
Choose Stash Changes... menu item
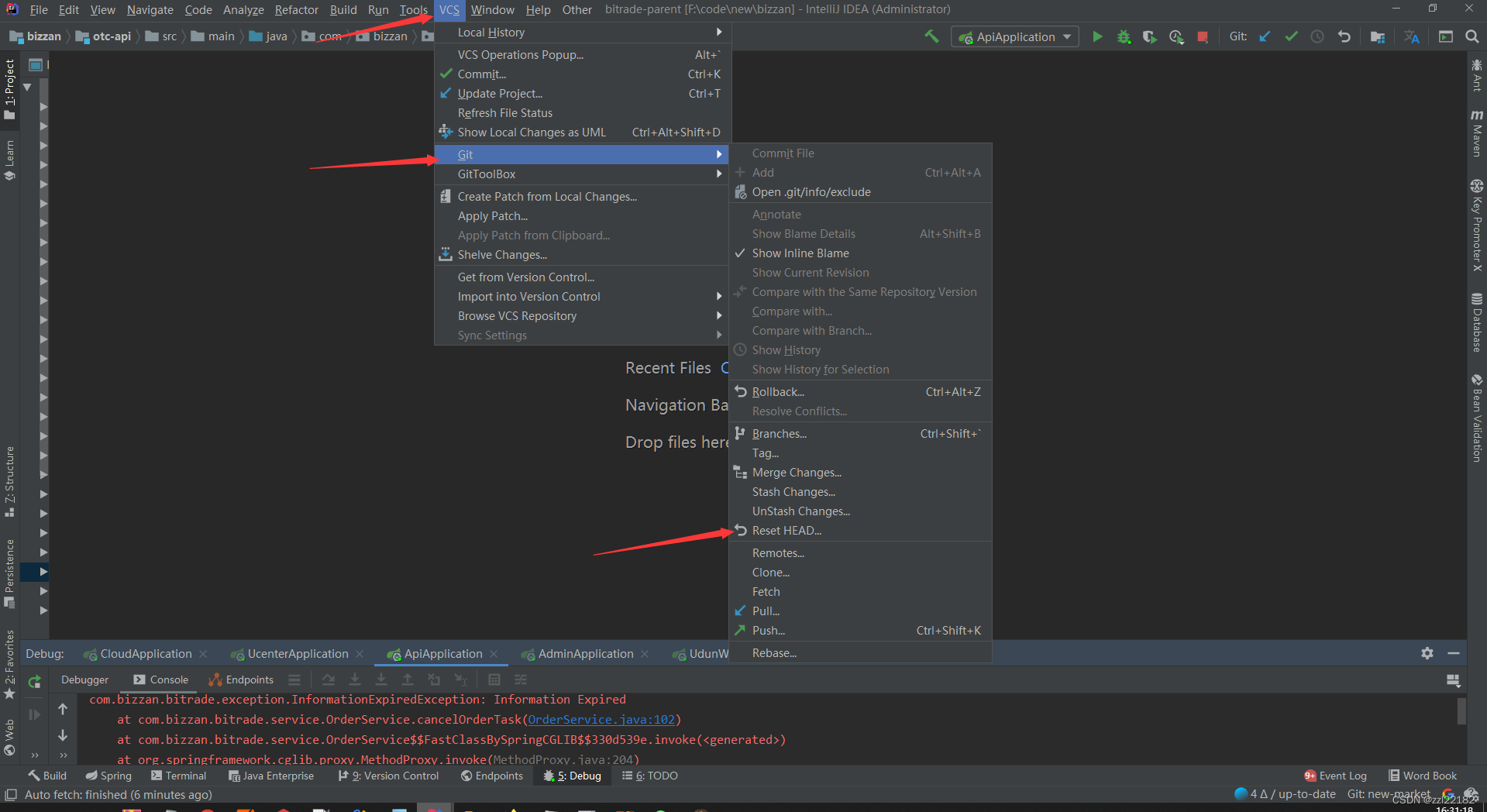pos(860,492)
